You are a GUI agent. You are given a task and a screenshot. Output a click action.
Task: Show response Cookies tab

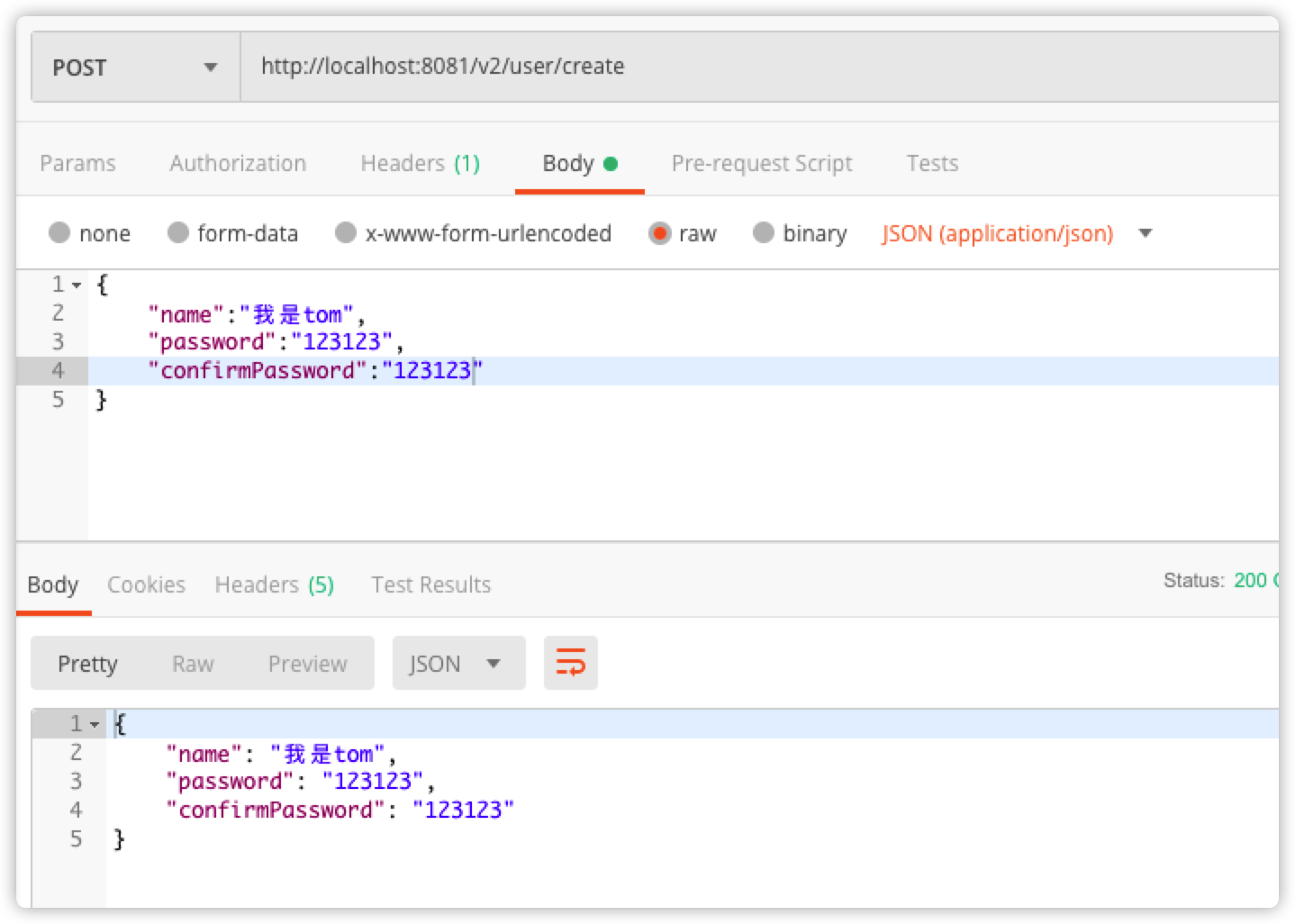(x=146, y=584)
